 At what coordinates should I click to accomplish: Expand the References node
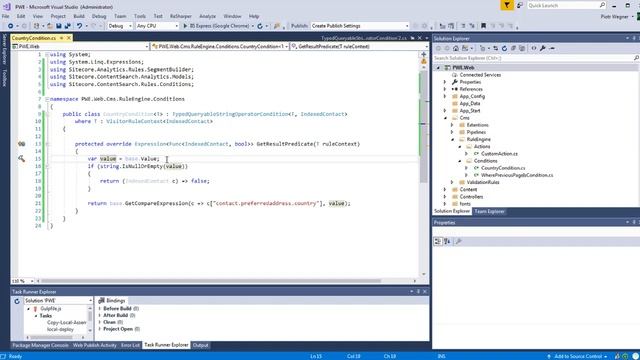pos(445,89)
